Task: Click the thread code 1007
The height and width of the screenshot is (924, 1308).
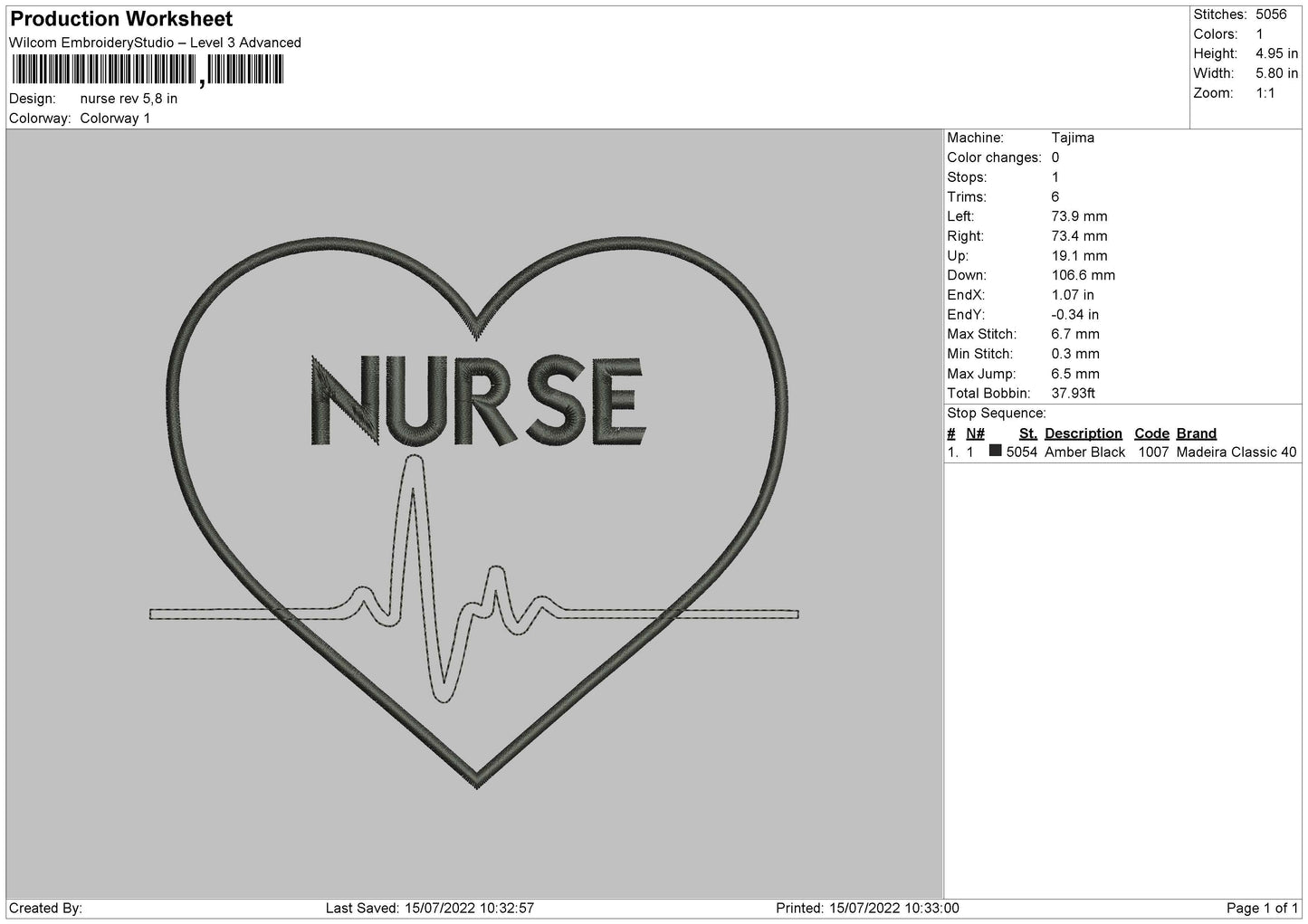Action: [x=1153, y=452]
